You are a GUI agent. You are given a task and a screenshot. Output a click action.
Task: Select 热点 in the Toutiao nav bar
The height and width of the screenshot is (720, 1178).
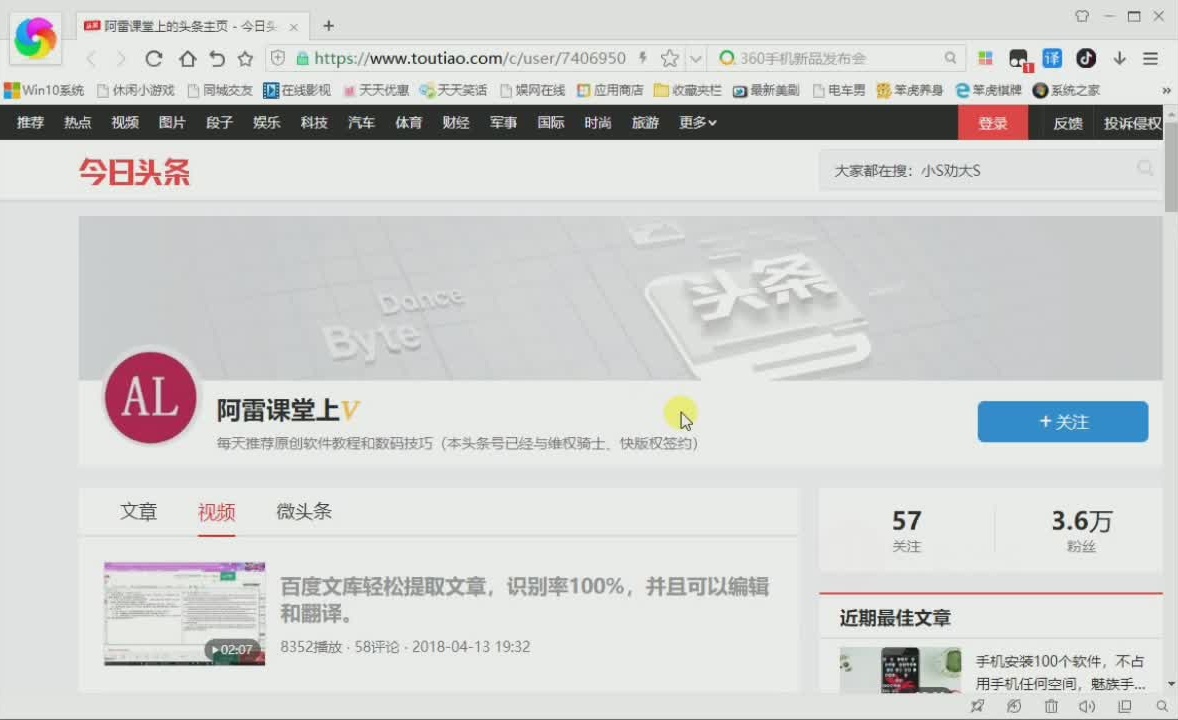(x=77, y=123)
